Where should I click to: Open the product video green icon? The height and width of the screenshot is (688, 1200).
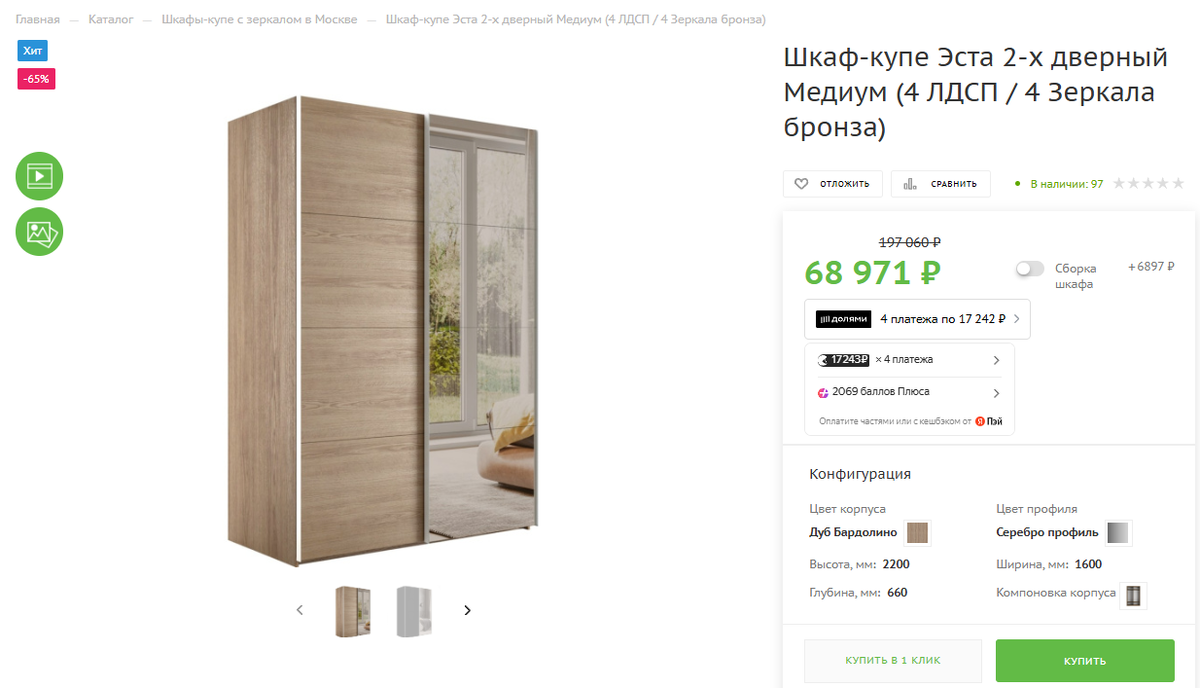[39, 177]
